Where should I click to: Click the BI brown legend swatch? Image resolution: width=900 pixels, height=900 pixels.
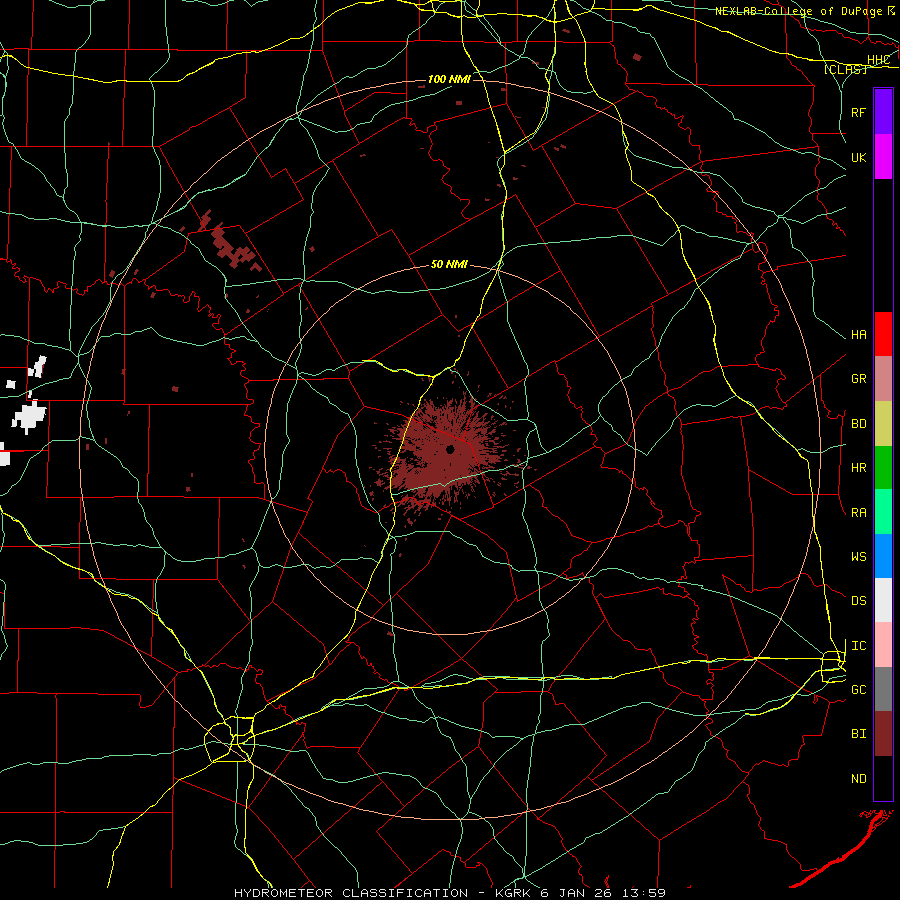883,734
